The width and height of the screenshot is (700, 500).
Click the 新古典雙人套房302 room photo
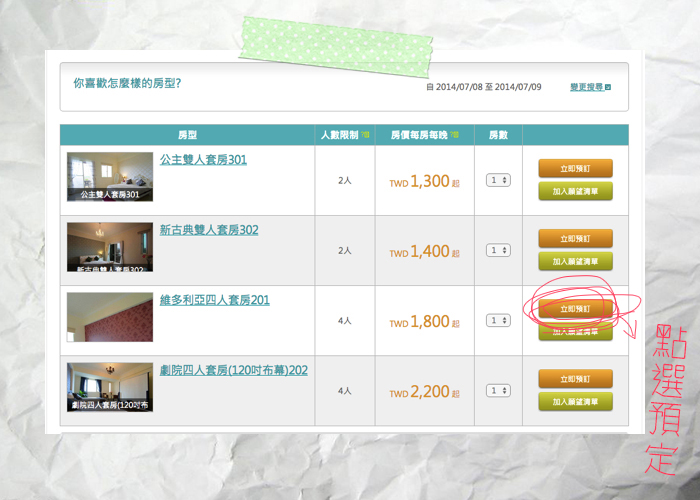(110, 246)
